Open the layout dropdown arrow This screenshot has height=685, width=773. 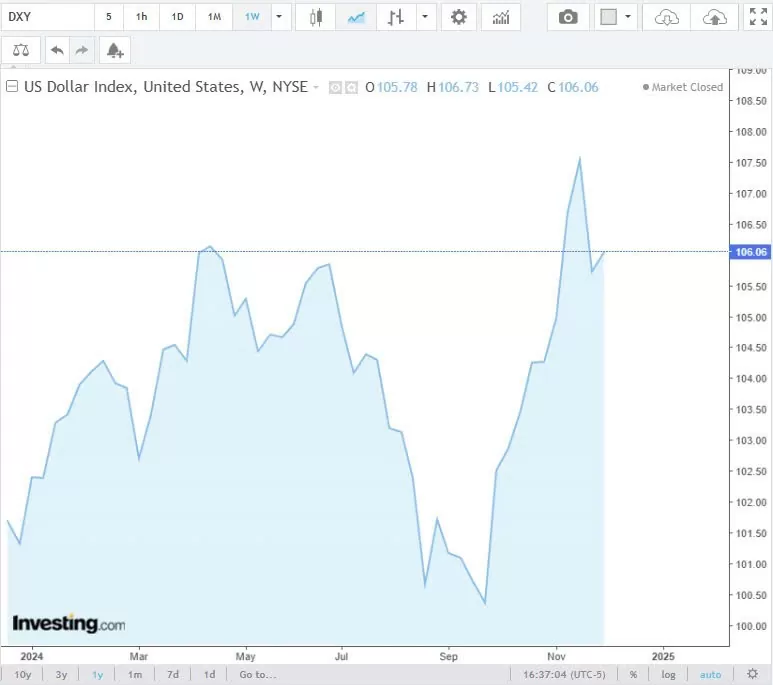pos(628,17)
